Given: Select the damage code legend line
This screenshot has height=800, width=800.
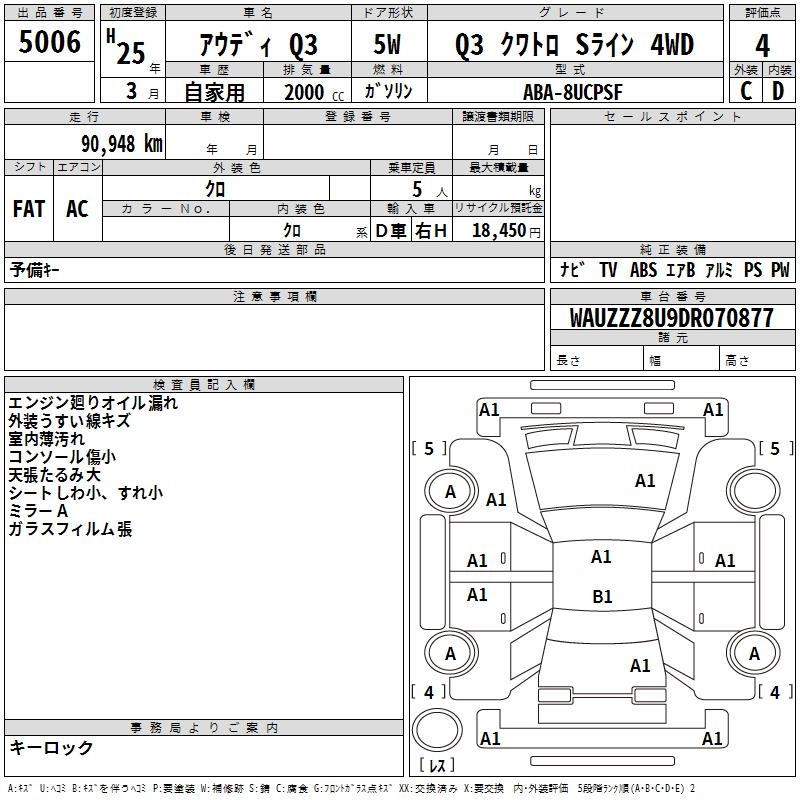Looking at the screenshot, I should 352,788.
